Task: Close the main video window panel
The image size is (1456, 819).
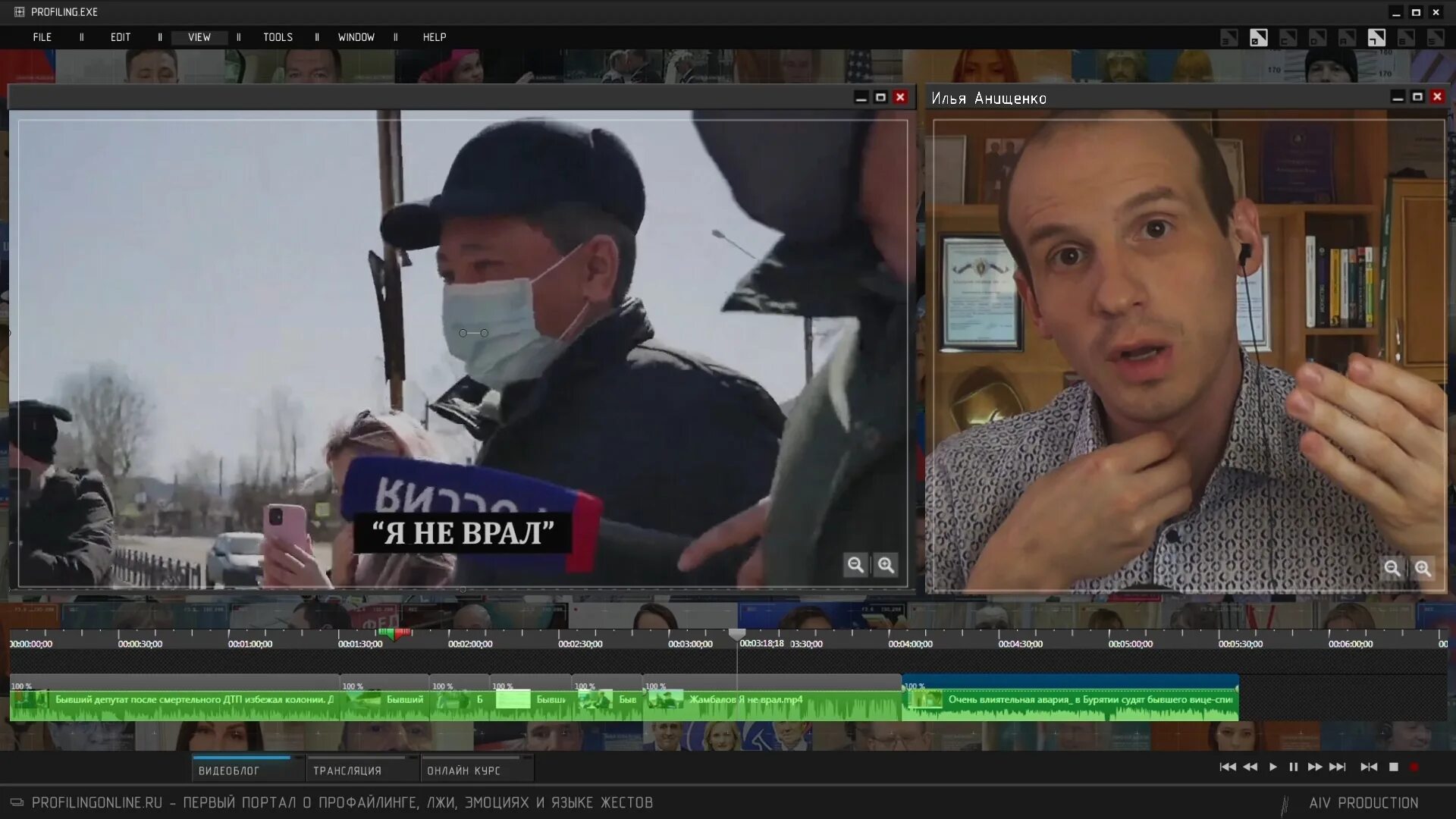Action: click(900, 97)
